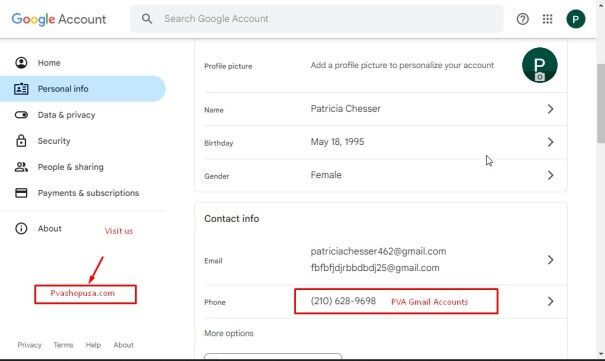The height and width of the screenshot is (361, 605).
Task: Click the Payments & subscriptions card icon
Action: click(x=21, y=193)
